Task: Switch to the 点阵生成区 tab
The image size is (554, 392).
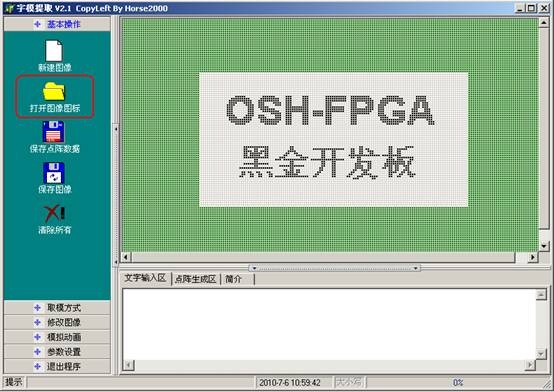Action: (195, 279)
